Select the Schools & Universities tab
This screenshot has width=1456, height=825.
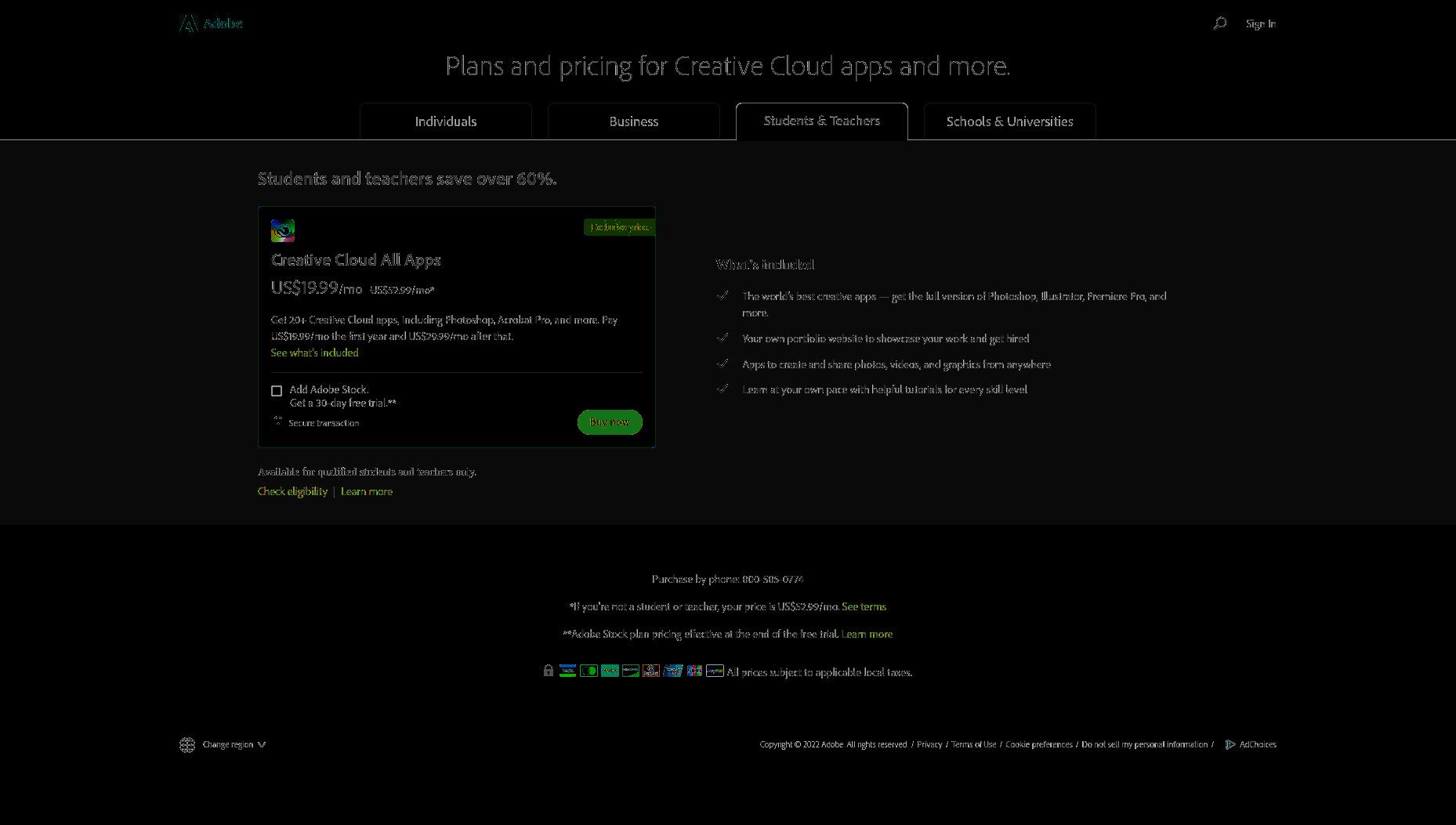(1010, 121)
